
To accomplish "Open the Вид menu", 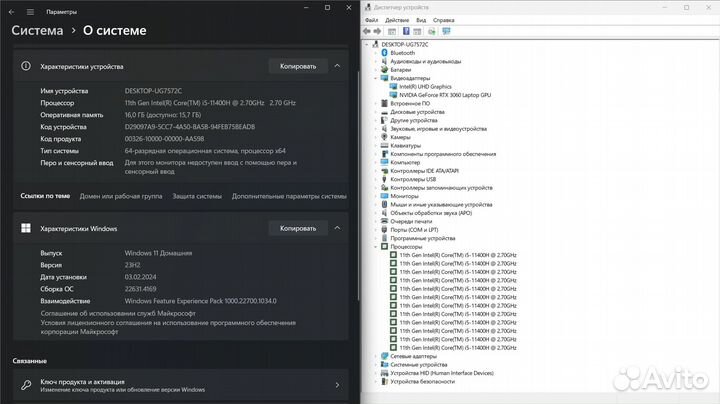I will point(421,20).
